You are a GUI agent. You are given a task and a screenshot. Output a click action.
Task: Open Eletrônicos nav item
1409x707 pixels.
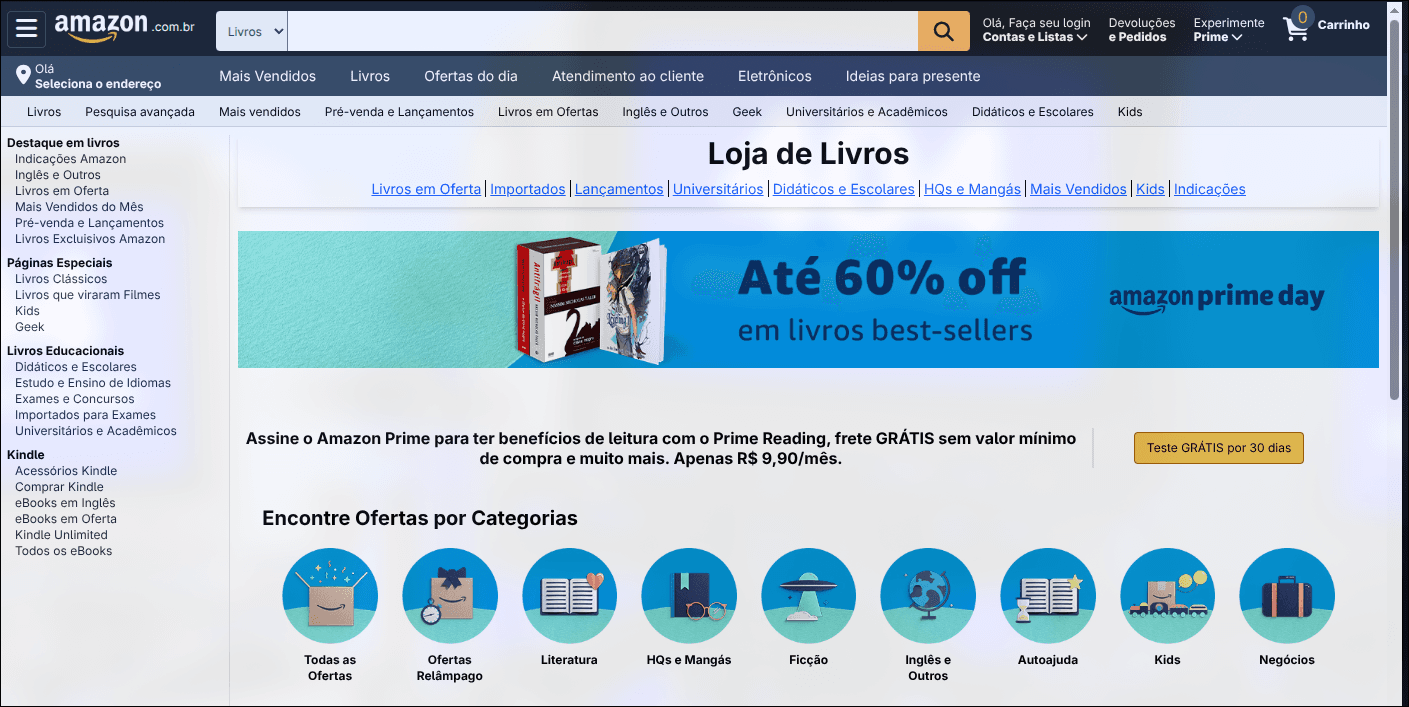coord(775,76)
